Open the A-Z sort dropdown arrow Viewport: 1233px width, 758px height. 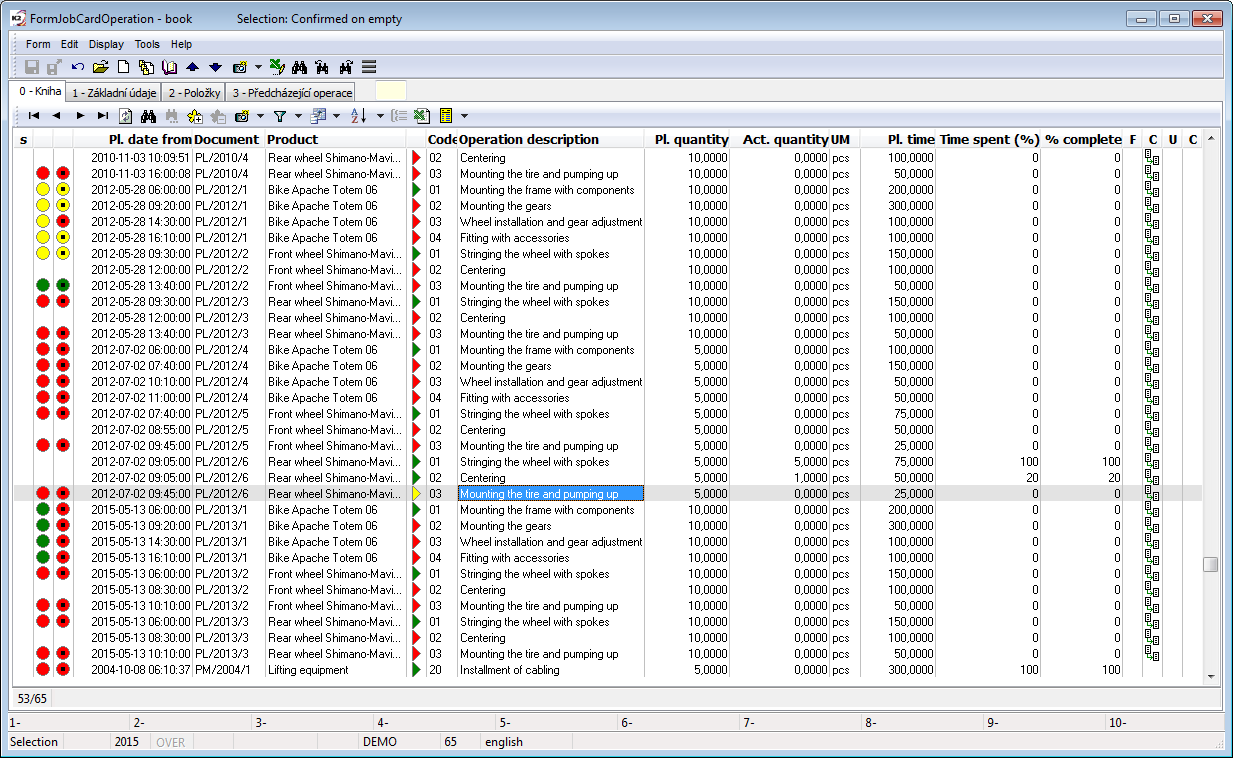pos(381,116)
